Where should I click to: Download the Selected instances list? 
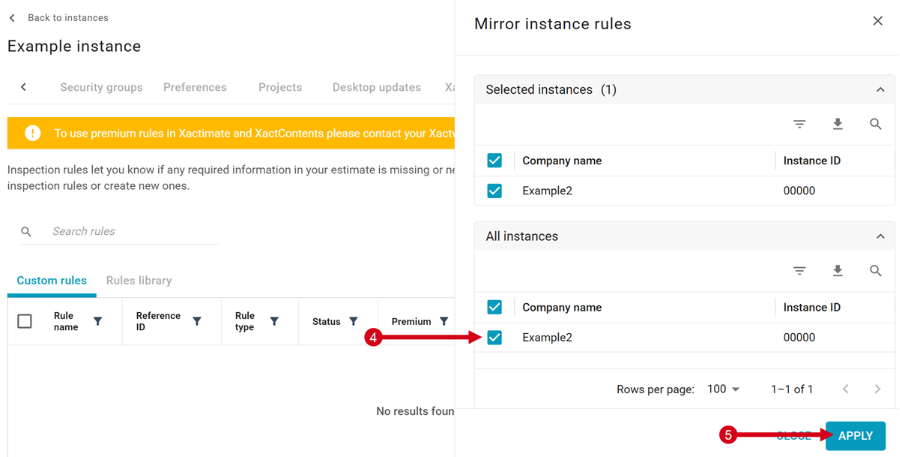pos(838,124)
